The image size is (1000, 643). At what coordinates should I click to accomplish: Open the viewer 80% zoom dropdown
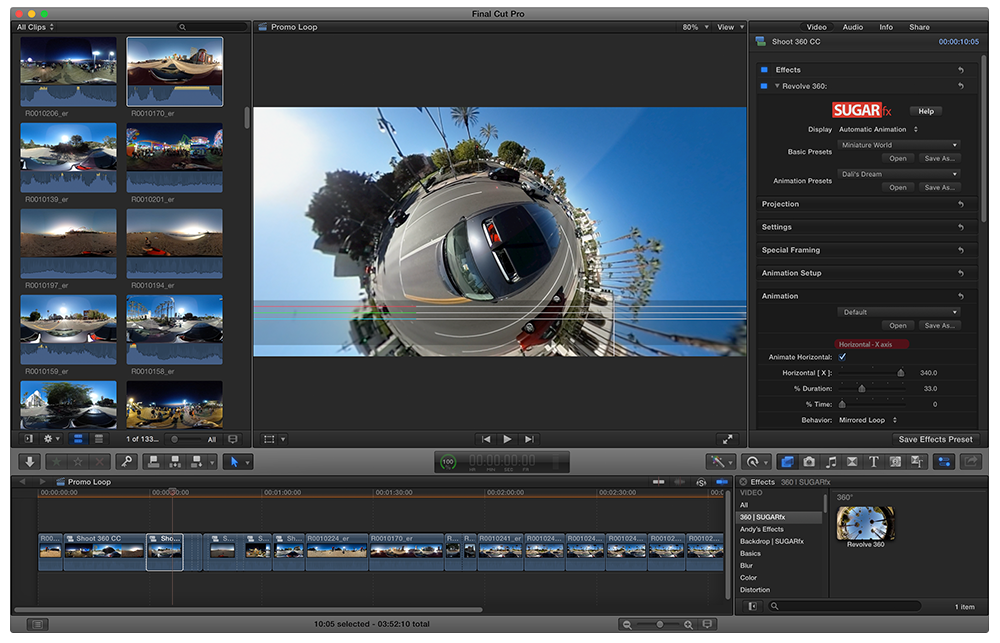click(695, 27)
